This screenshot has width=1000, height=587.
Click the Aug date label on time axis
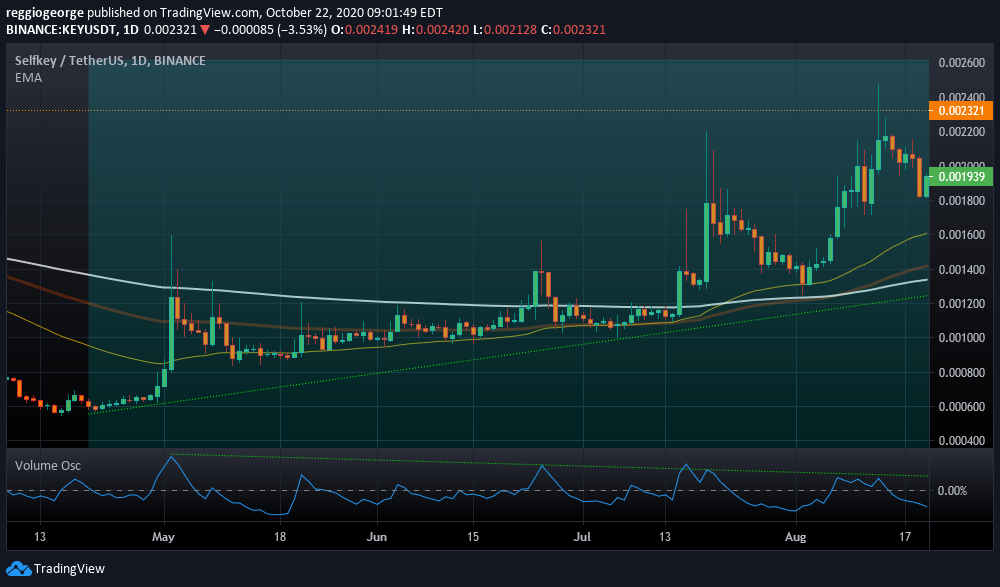coord(796,537)
